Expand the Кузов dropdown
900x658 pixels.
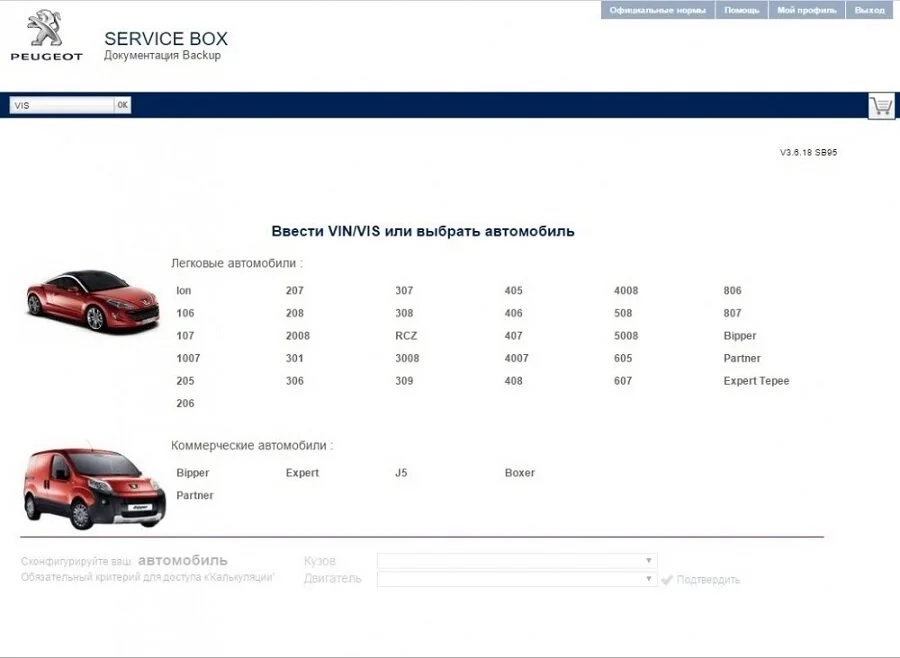(517, 560)
